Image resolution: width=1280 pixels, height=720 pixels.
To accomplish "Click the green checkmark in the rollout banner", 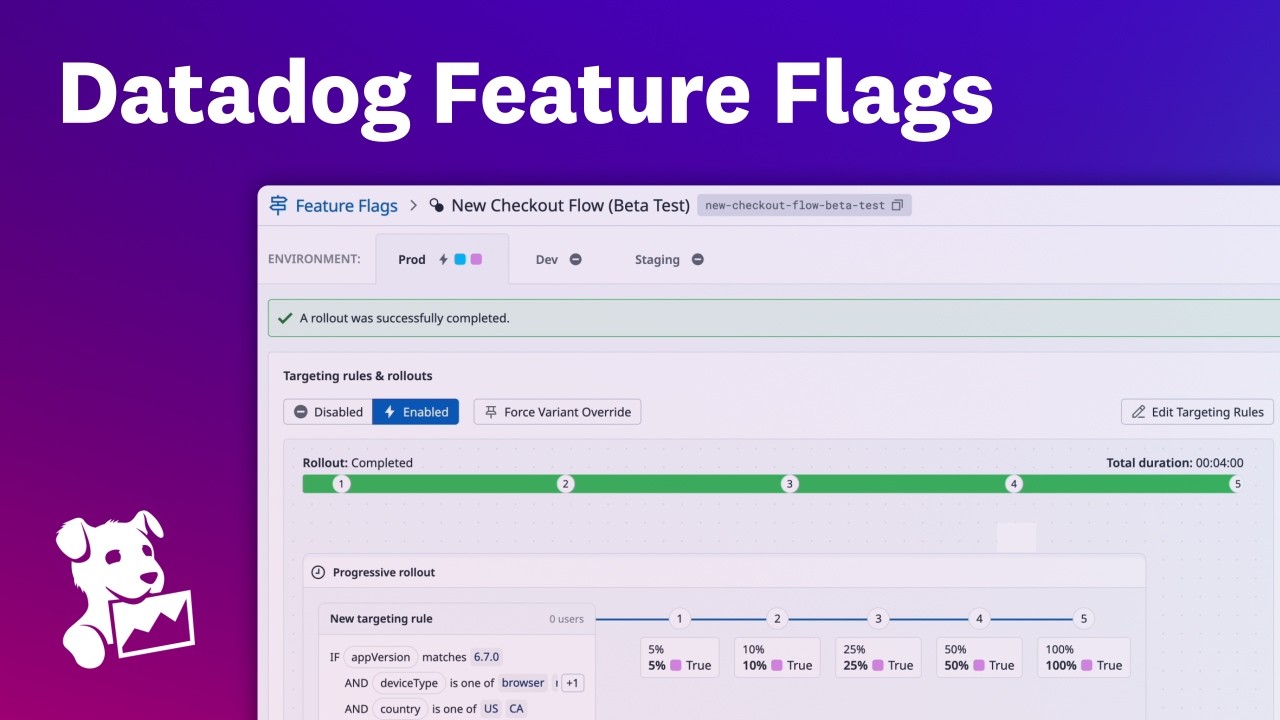I will pos(285,318).
